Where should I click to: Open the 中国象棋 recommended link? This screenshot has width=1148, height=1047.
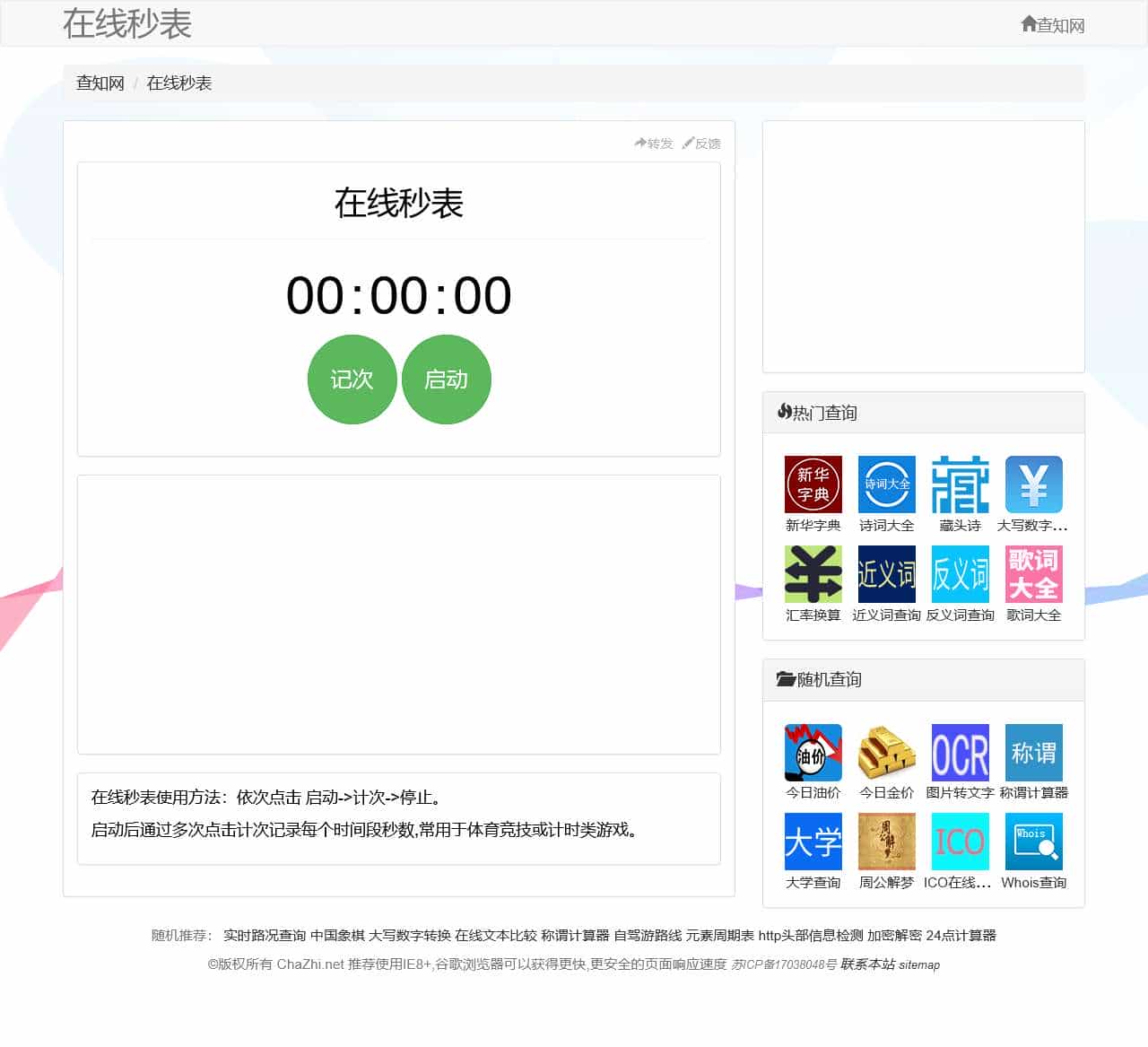(x=339, y=935)
